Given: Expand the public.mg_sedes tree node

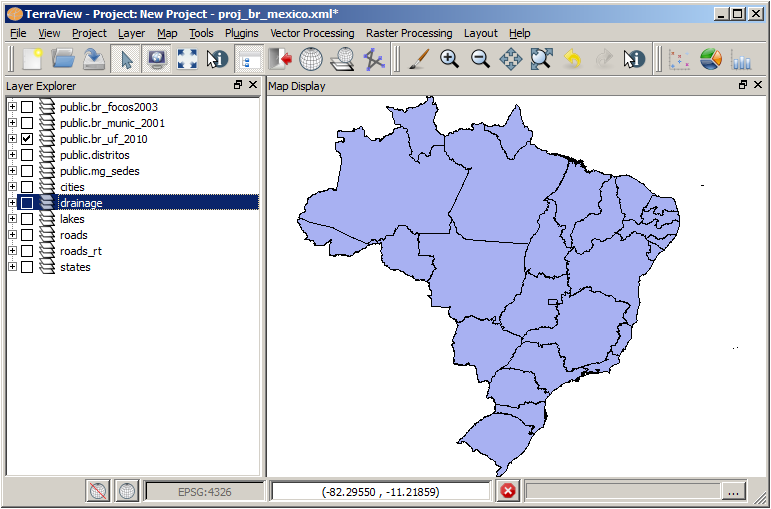Looking at the screenshot, I should coord(12,171).
